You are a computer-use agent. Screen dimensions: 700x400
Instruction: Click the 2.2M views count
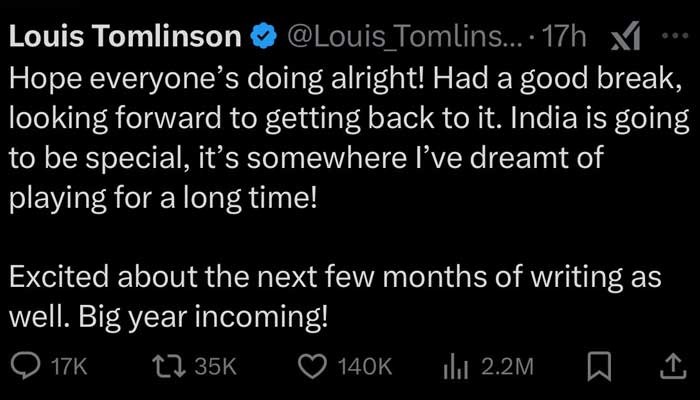click(x=508, y=367)
